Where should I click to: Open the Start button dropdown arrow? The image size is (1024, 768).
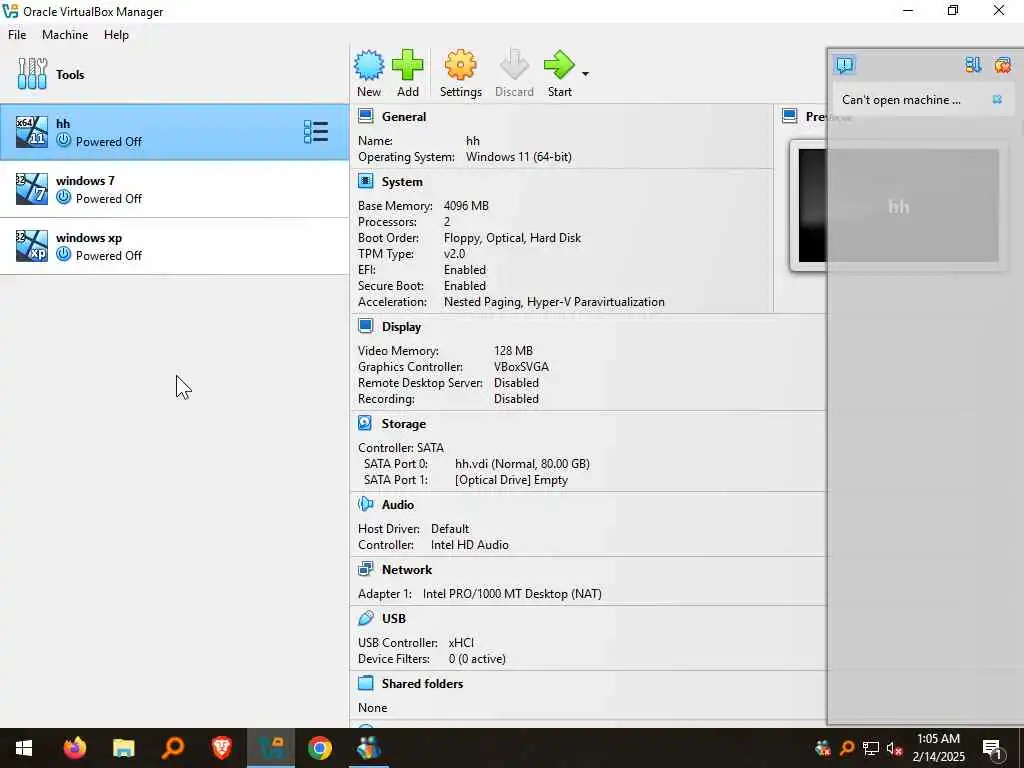[x=585, y=74]
